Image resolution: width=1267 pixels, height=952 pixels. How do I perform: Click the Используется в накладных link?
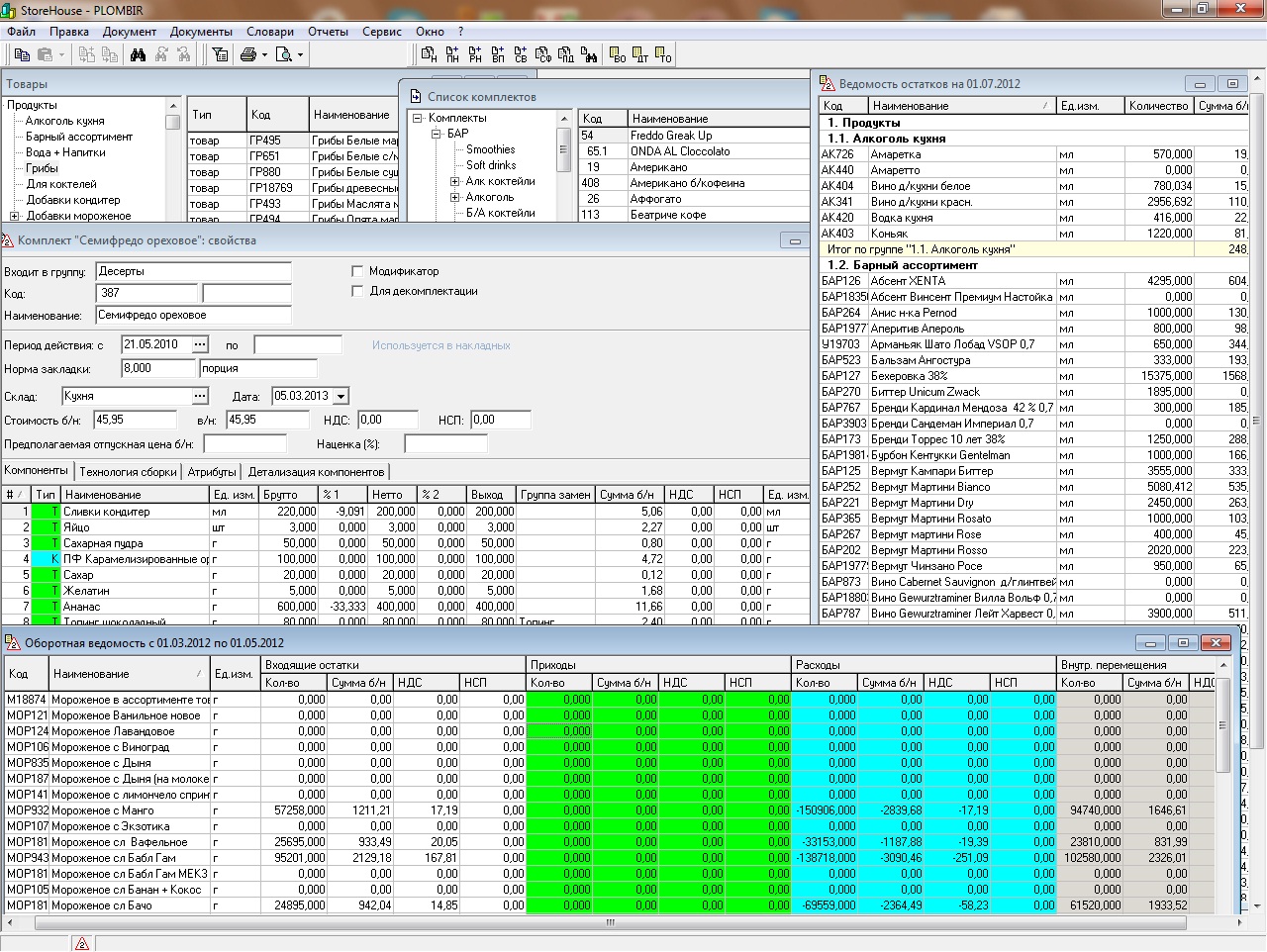[440, 345]
